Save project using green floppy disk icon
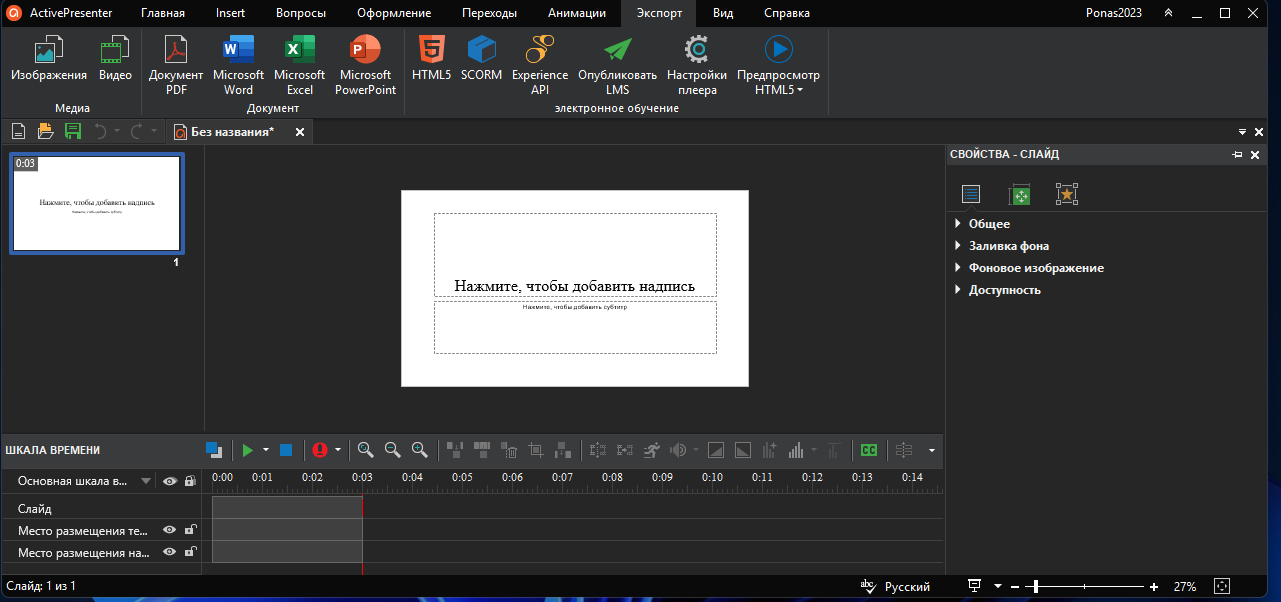 pyautogui.click(x=72, y=131)
